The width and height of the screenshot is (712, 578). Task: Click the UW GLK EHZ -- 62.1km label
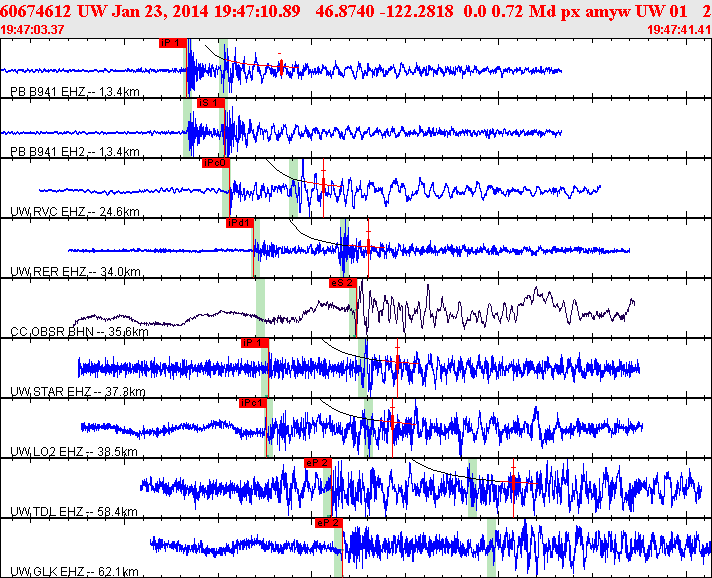[74, 572]
